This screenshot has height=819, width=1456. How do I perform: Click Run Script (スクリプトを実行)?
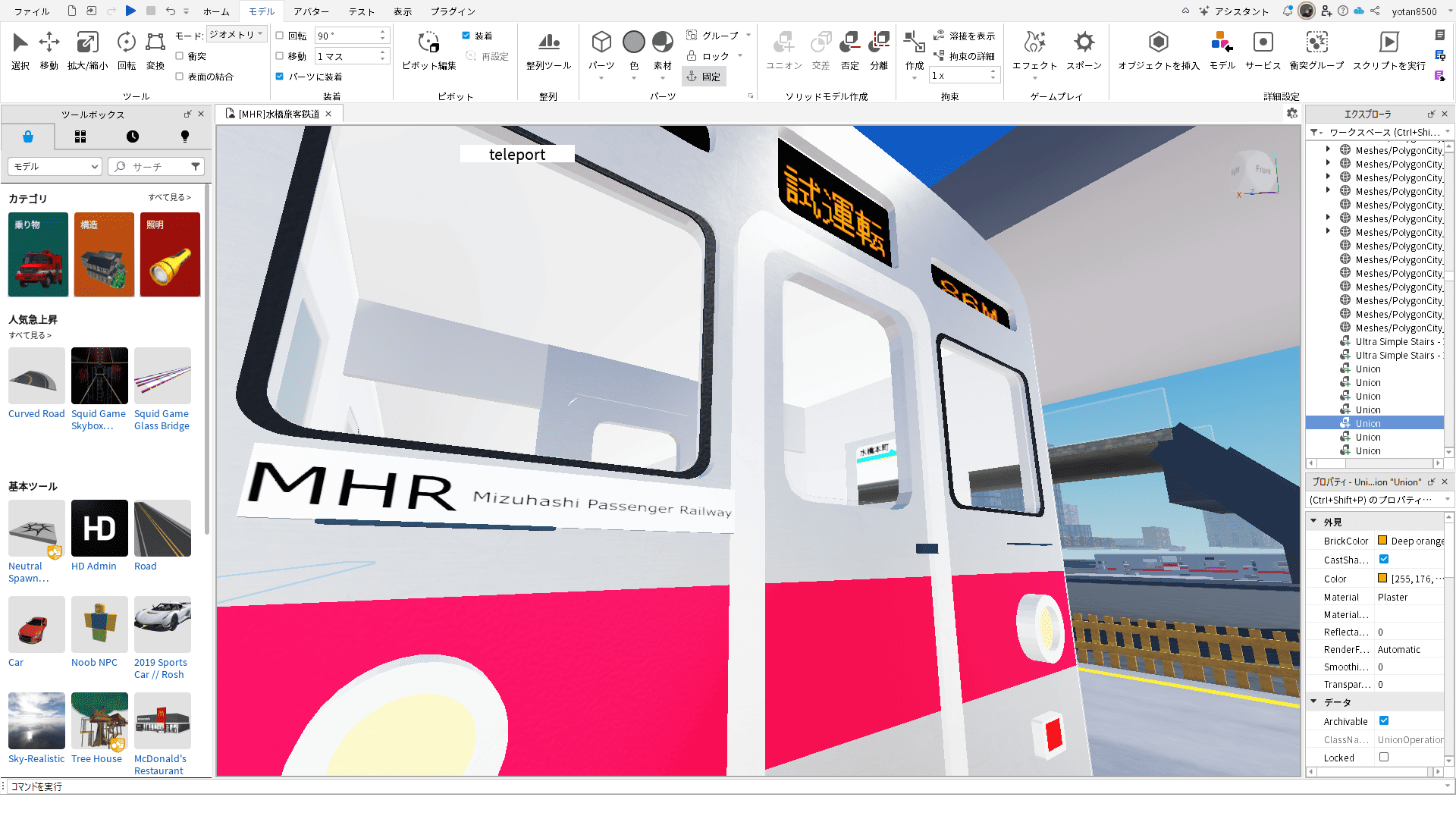1389,50
